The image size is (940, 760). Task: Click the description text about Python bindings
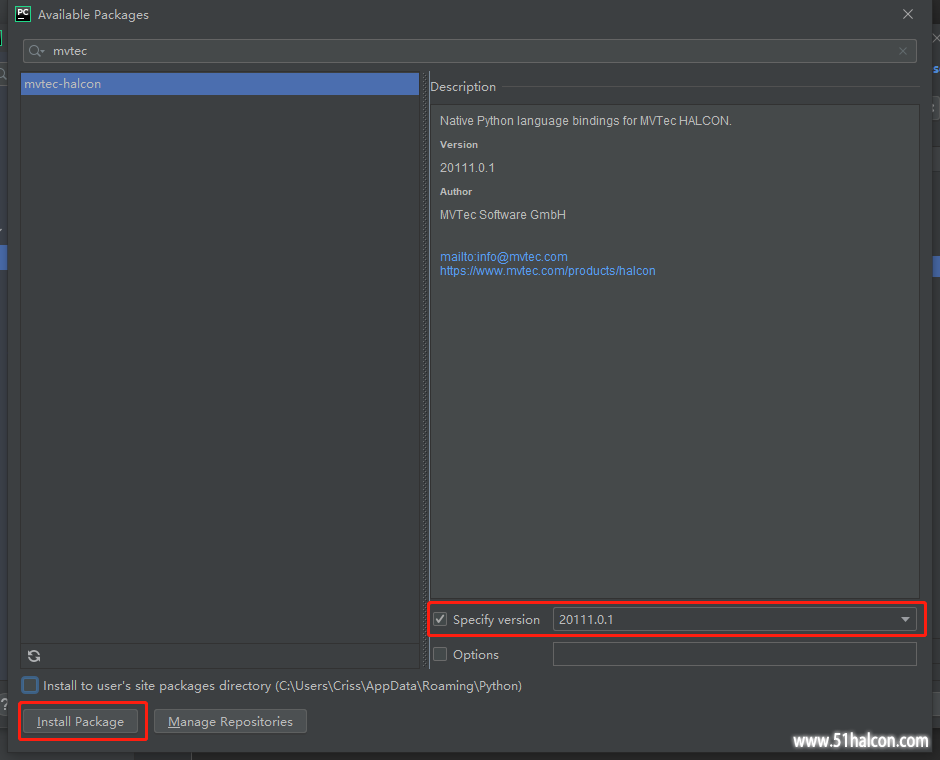[x=586, y=120]
